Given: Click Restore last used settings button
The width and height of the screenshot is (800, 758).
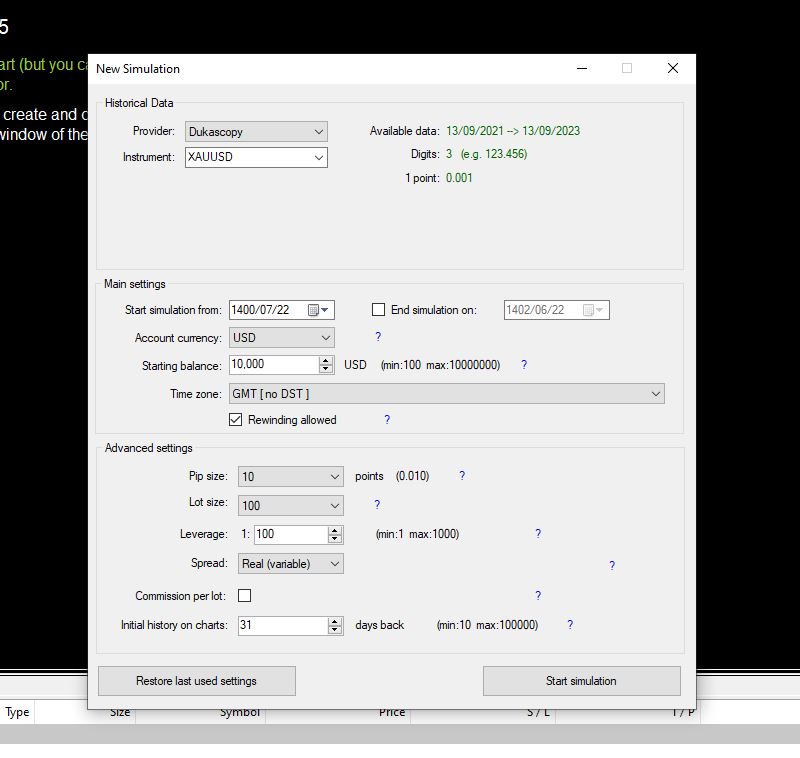Looking at the screenshot, I should [x=196, y=681].
